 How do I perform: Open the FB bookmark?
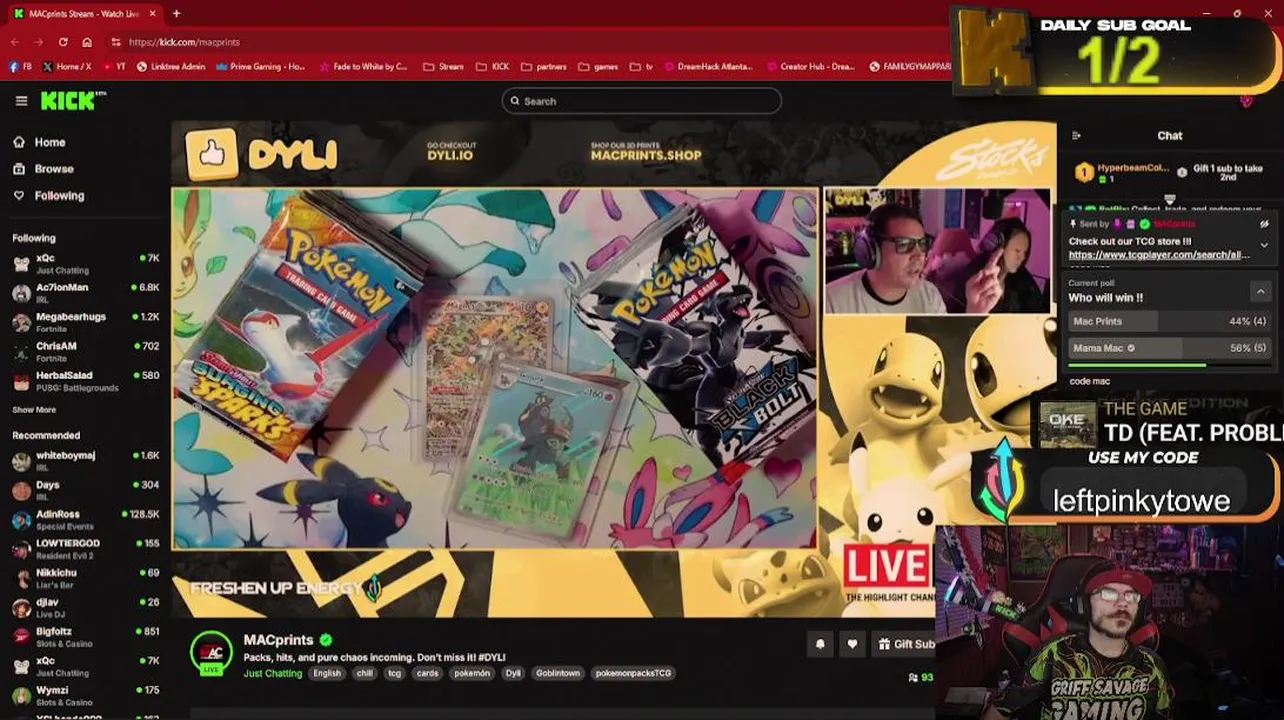(x=20, y=67)
